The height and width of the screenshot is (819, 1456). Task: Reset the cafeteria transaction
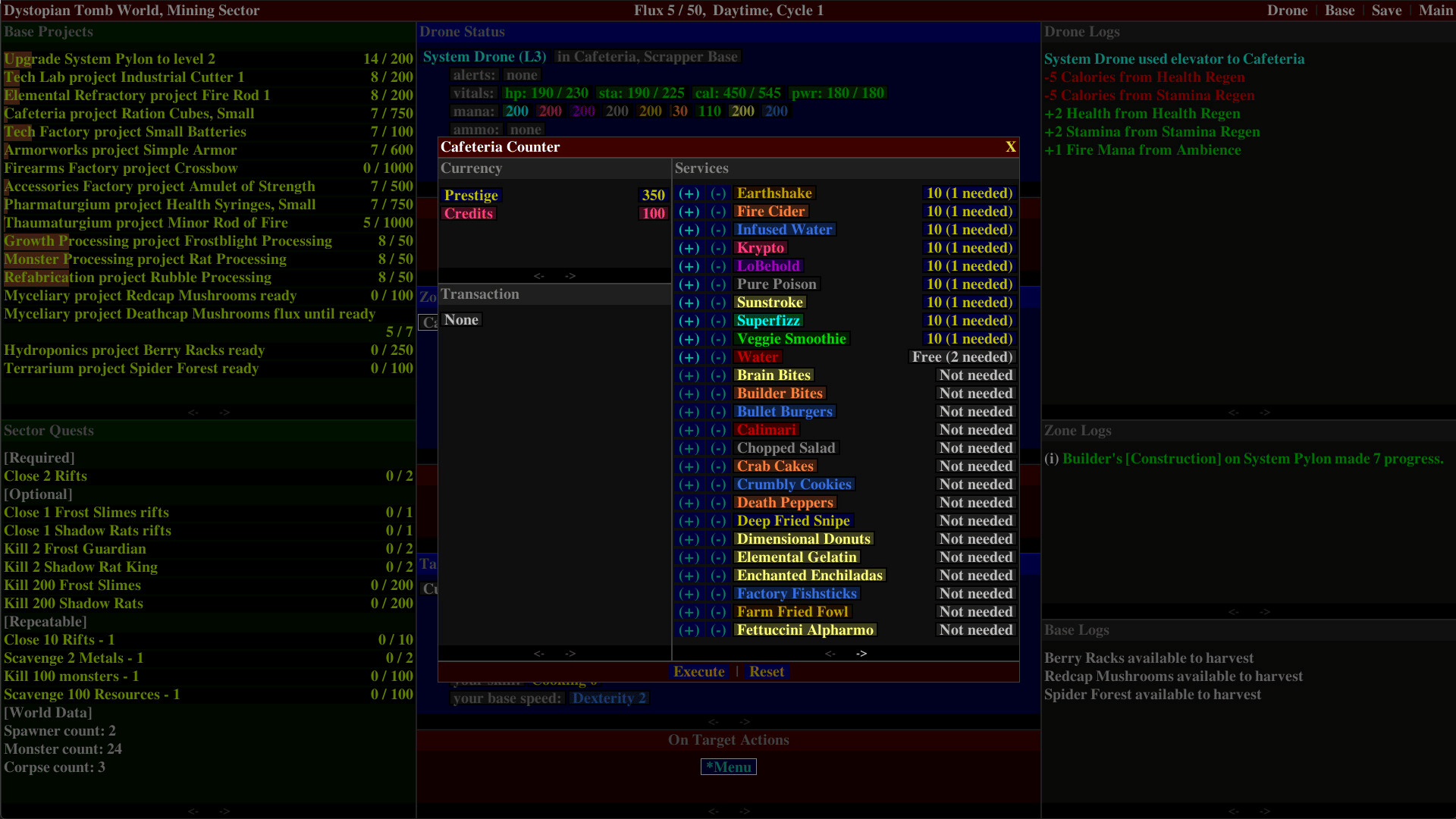(x=767, y=672)
